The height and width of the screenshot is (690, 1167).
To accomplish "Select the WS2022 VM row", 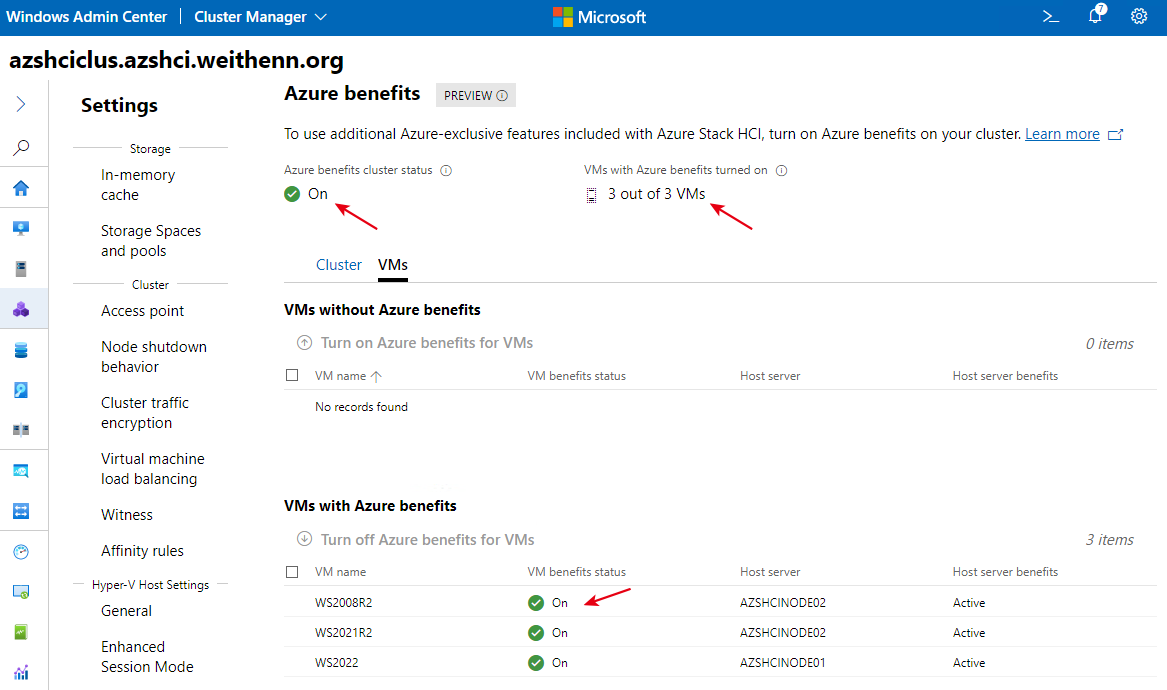I will [x=720, y=662].
